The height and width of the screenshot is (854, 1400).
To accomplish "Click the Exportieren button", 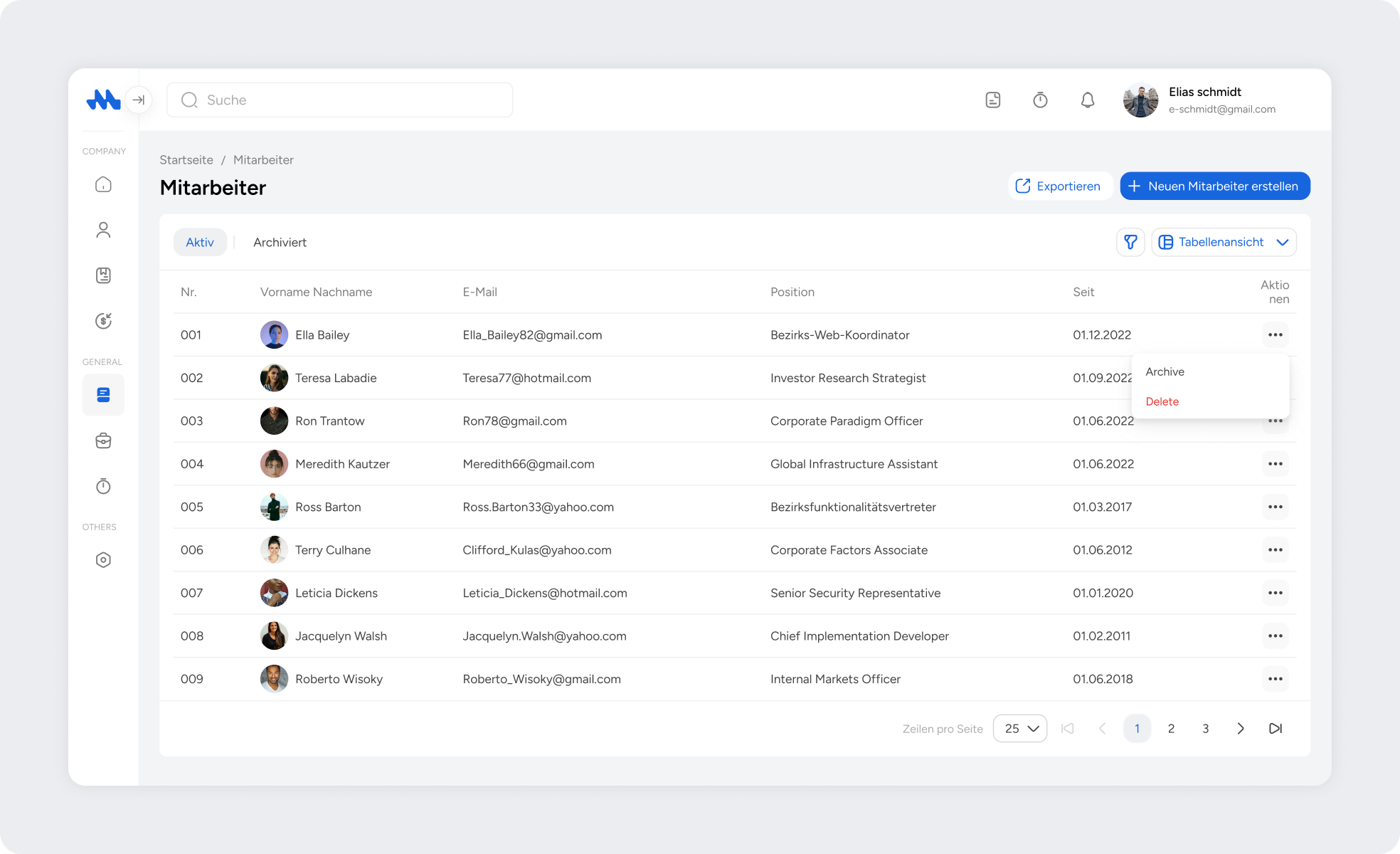I will point(1059,186).
